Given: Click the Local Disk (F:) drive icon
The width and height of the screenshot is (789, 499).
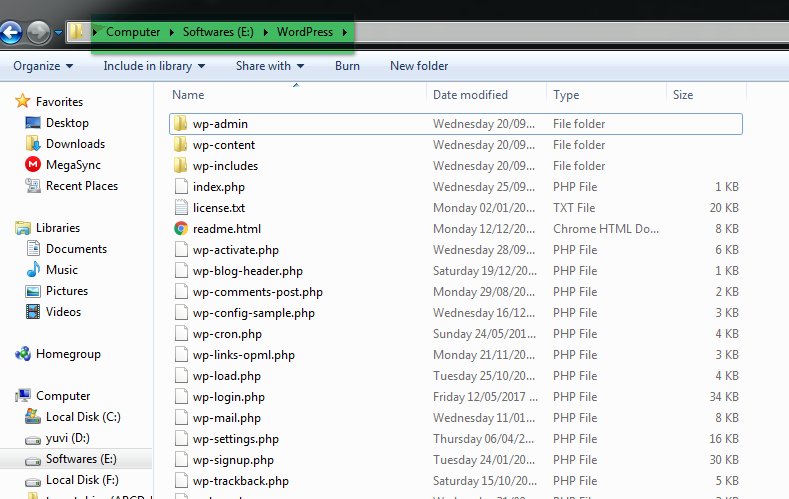Looking at the screenshot, I should 33,482.
